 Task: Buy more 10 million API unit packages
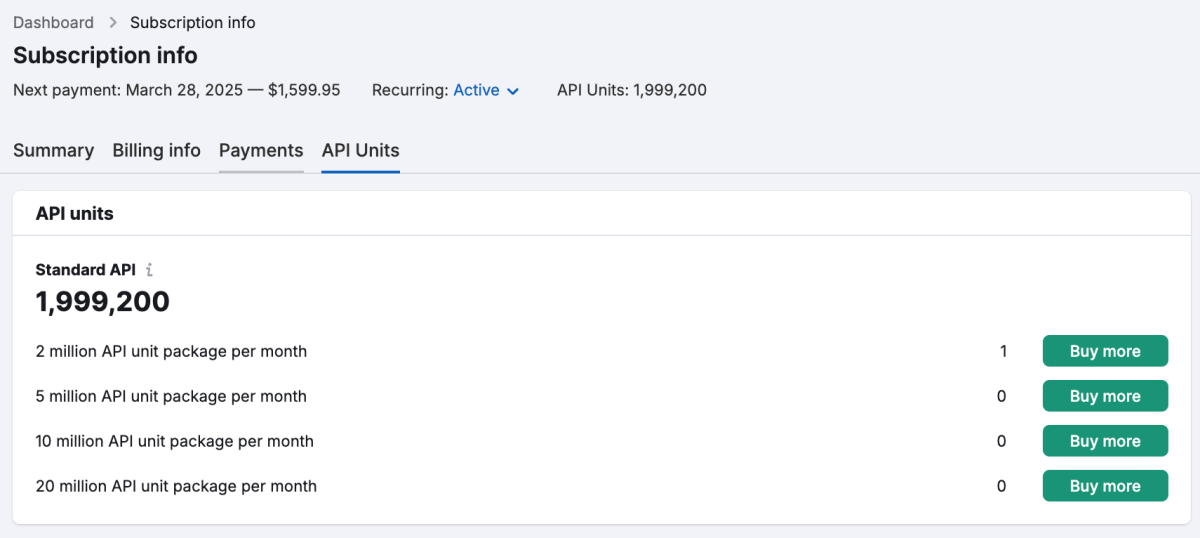(1105, 441)
